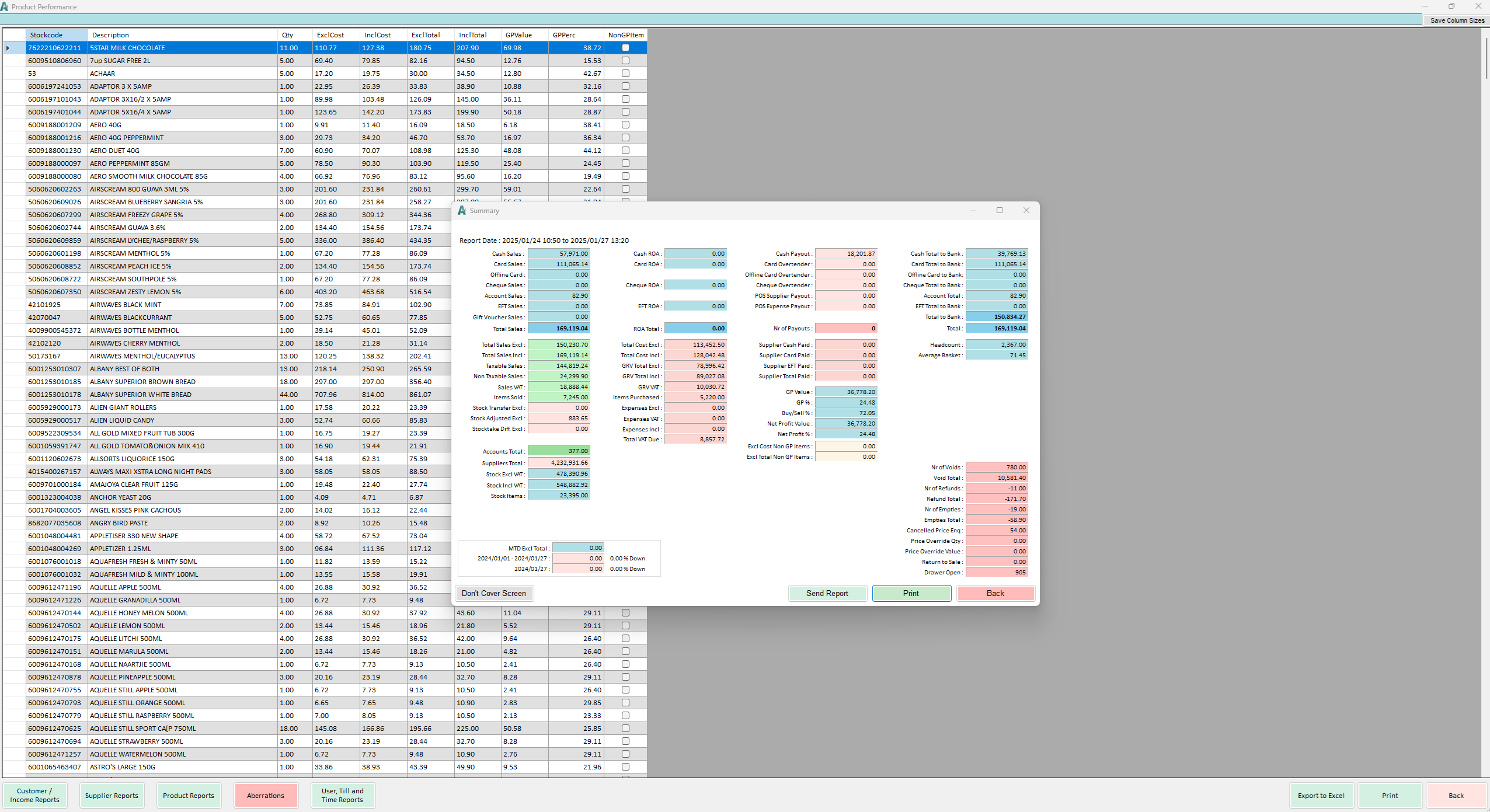Click the row selector arrow for 5STAR MILK CHOCOLATE
The width and height of the screenshot is (1490, 812).
[x=8, y=48]
